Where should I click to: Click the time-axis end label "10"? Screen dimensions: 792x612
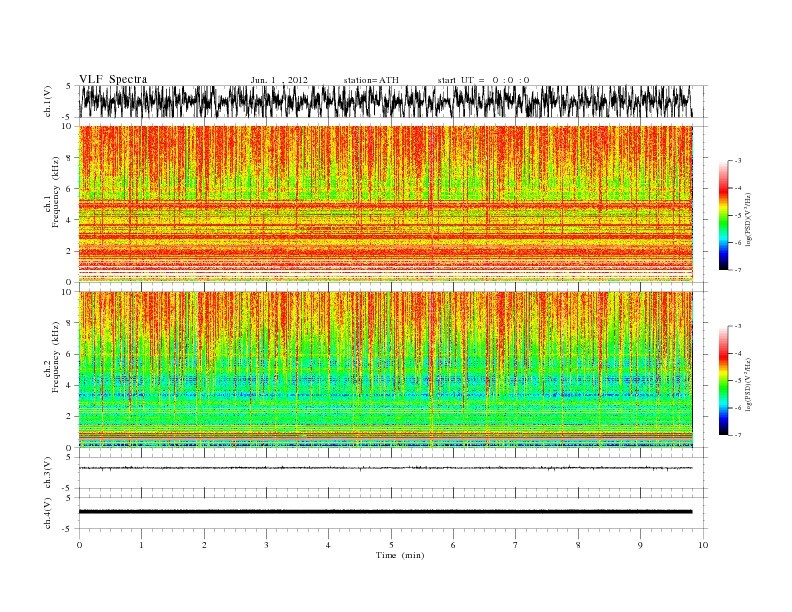click(x=703, y=545)
